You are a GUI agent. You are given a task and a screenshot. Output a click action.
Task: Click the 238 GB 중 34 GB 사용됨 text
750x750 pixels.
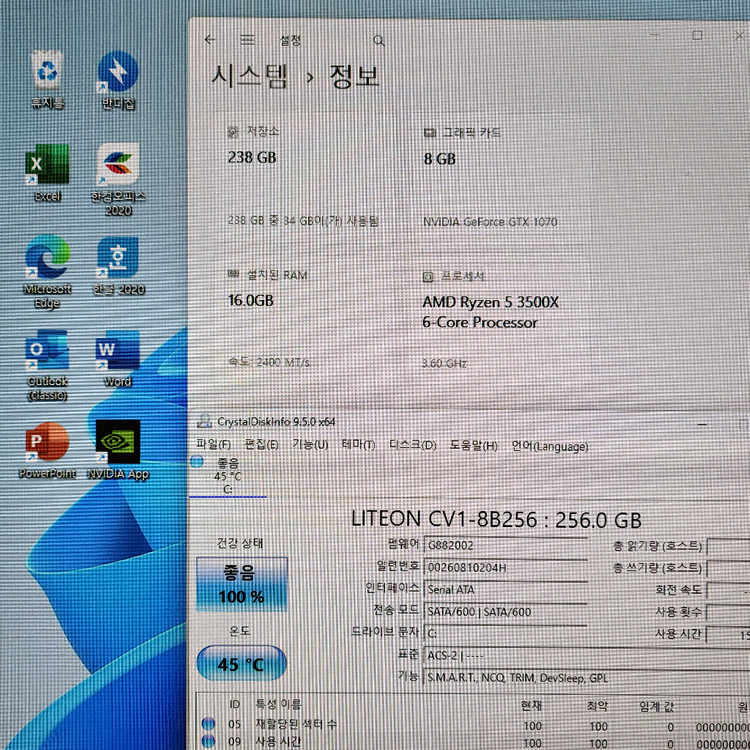[303, 221]
